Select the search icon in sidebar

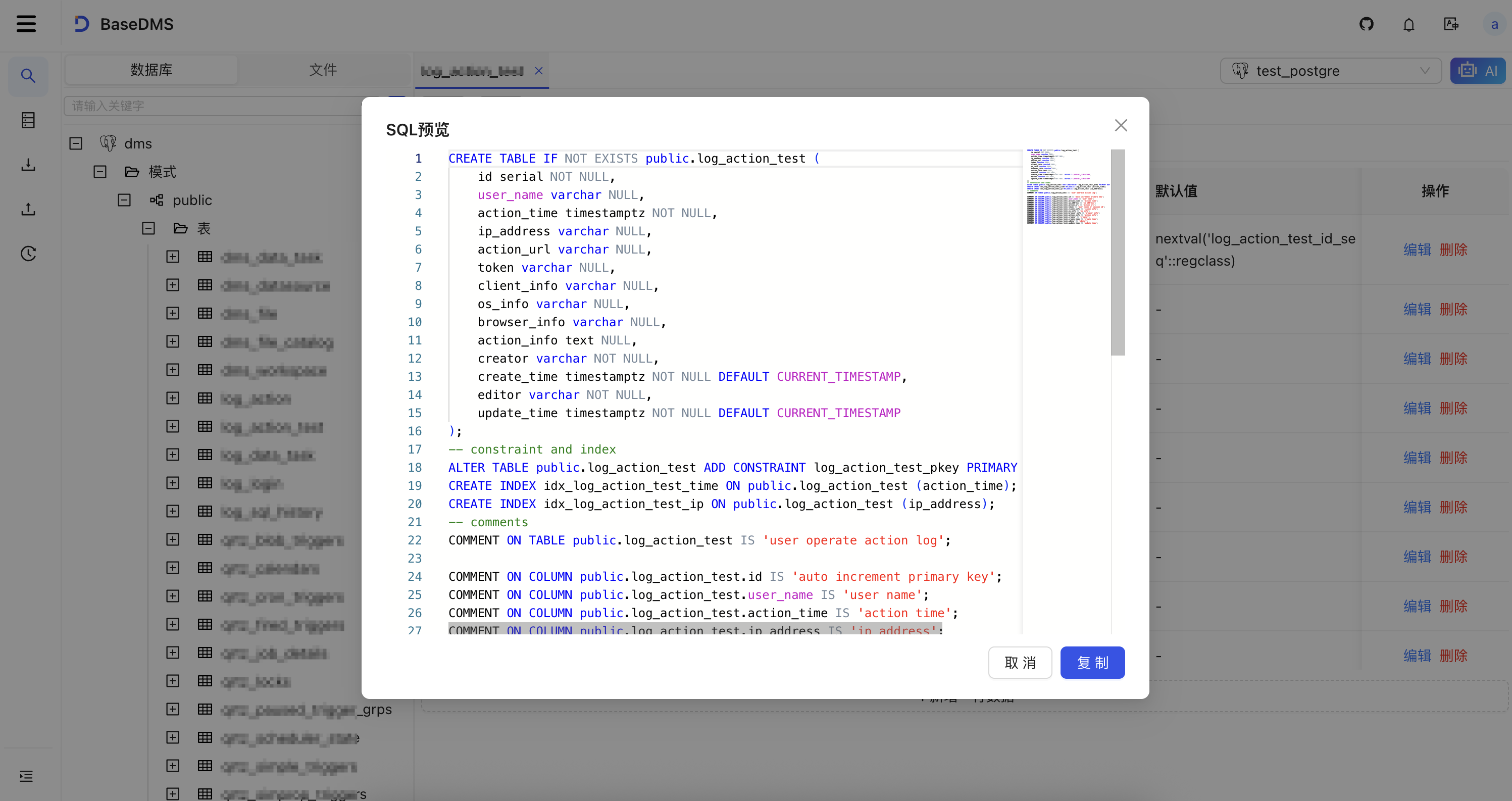coord(28,76)
